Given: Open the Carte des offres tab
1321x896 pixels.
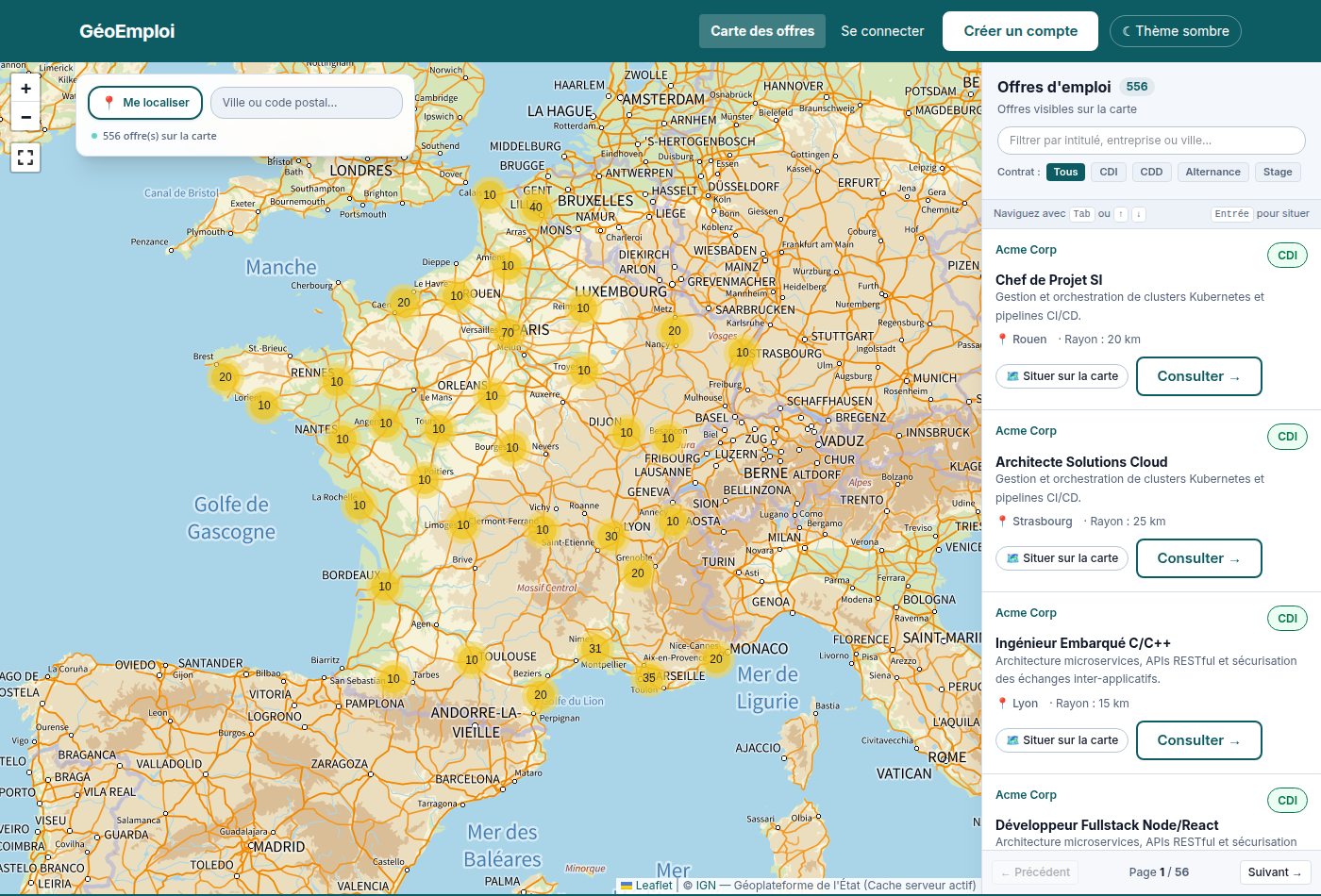Looking at the screenshot, I should coord(762,31).
